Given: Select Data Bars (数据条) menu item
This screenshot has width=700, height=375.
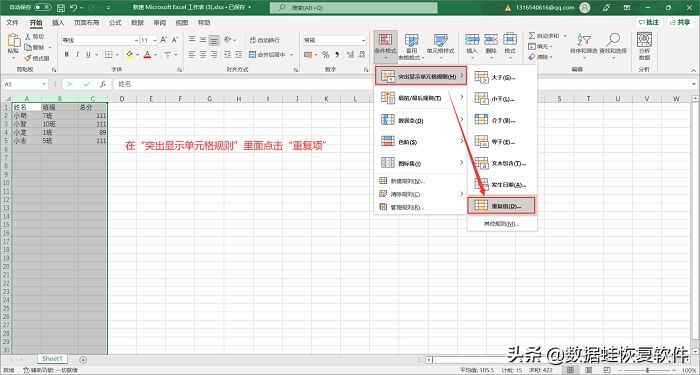Looking at the screenshot, I should (x=420, y=120).
